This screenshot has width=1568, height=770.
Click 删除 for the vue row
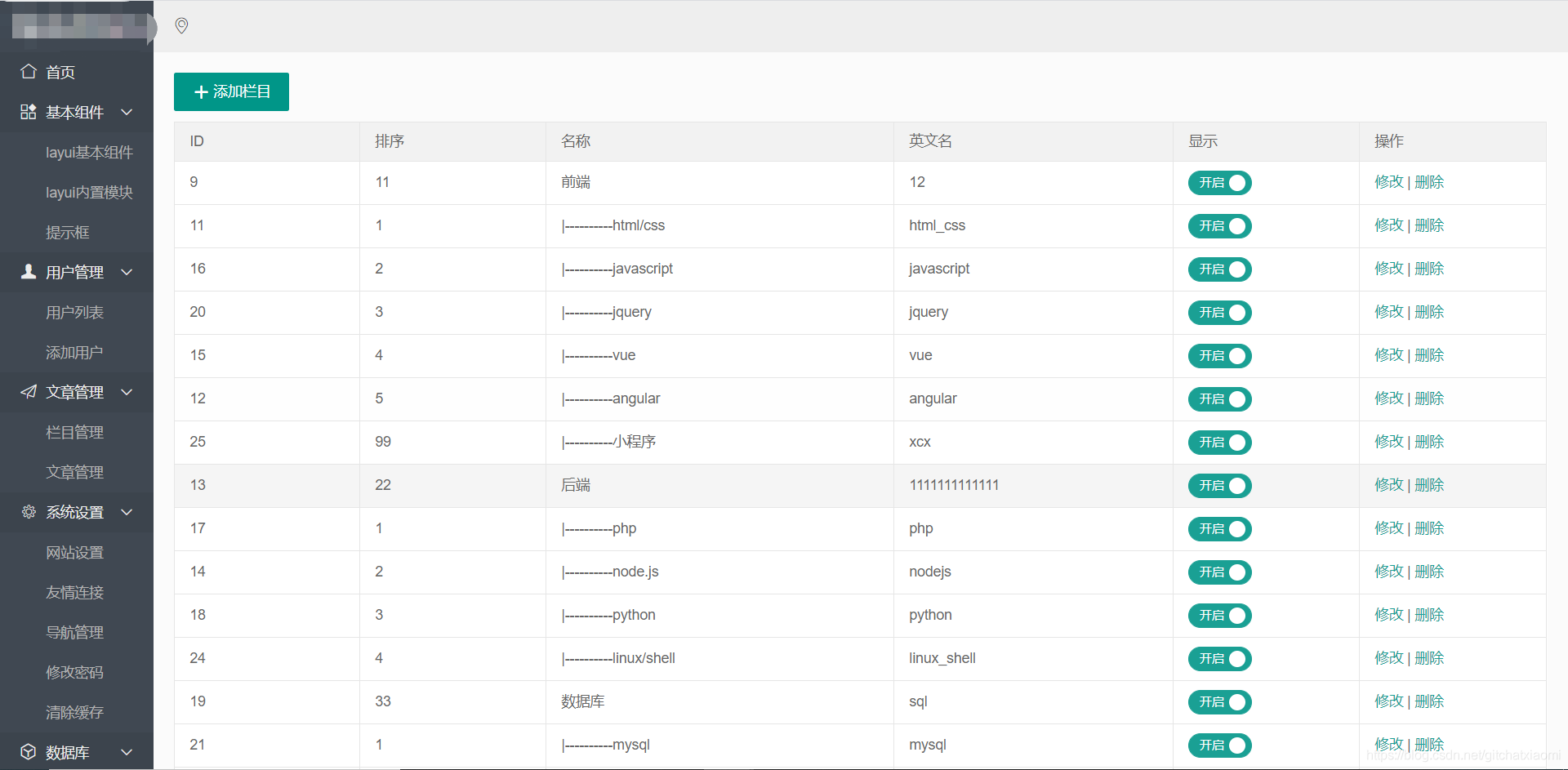coord(1429,355)
